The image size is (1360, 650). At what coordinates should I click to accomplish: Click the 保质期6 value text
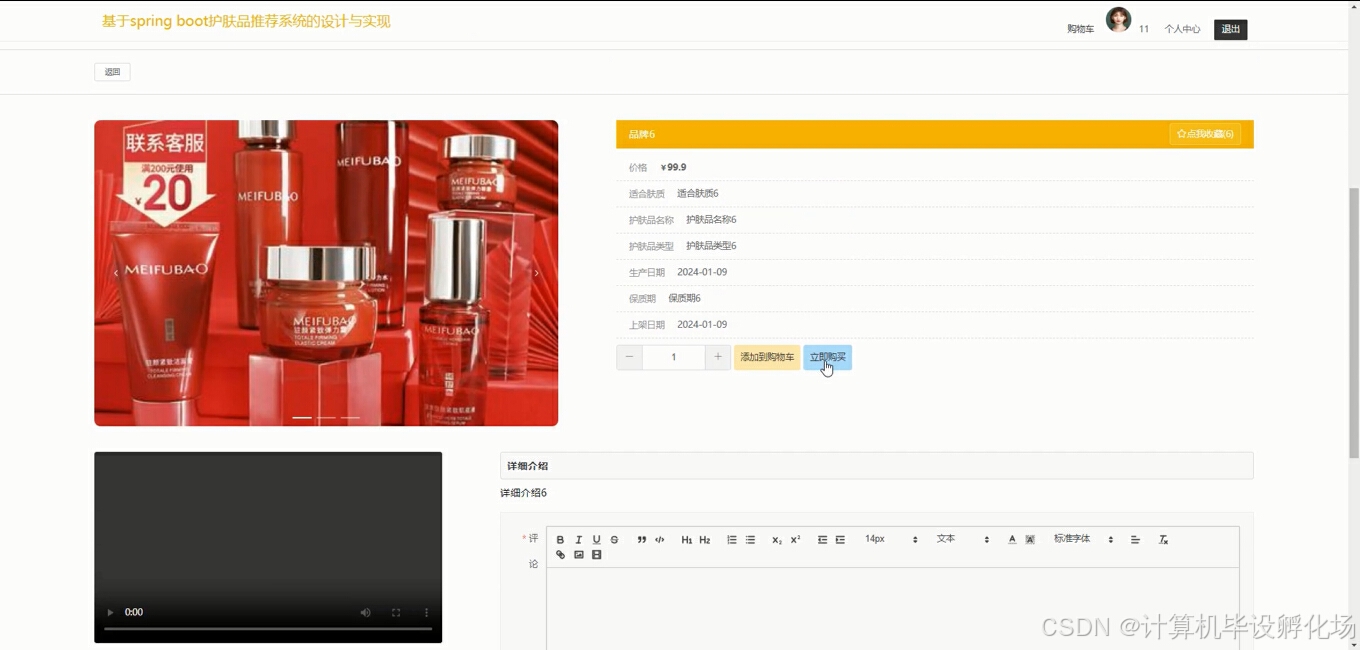pyautogui.click(x=684, y=298)
